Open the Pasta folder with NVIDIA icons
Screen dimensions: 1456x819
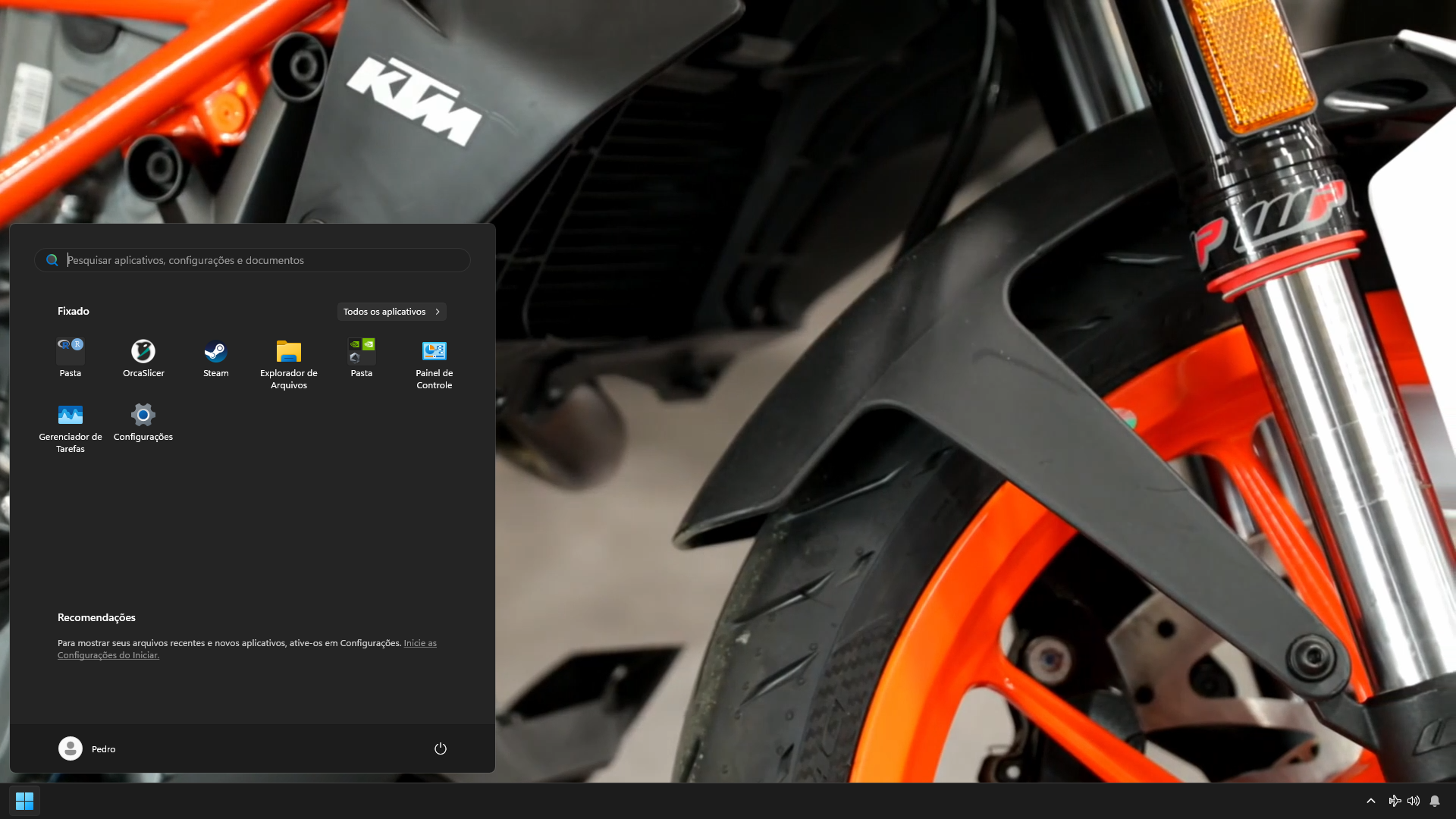point(362,358)
